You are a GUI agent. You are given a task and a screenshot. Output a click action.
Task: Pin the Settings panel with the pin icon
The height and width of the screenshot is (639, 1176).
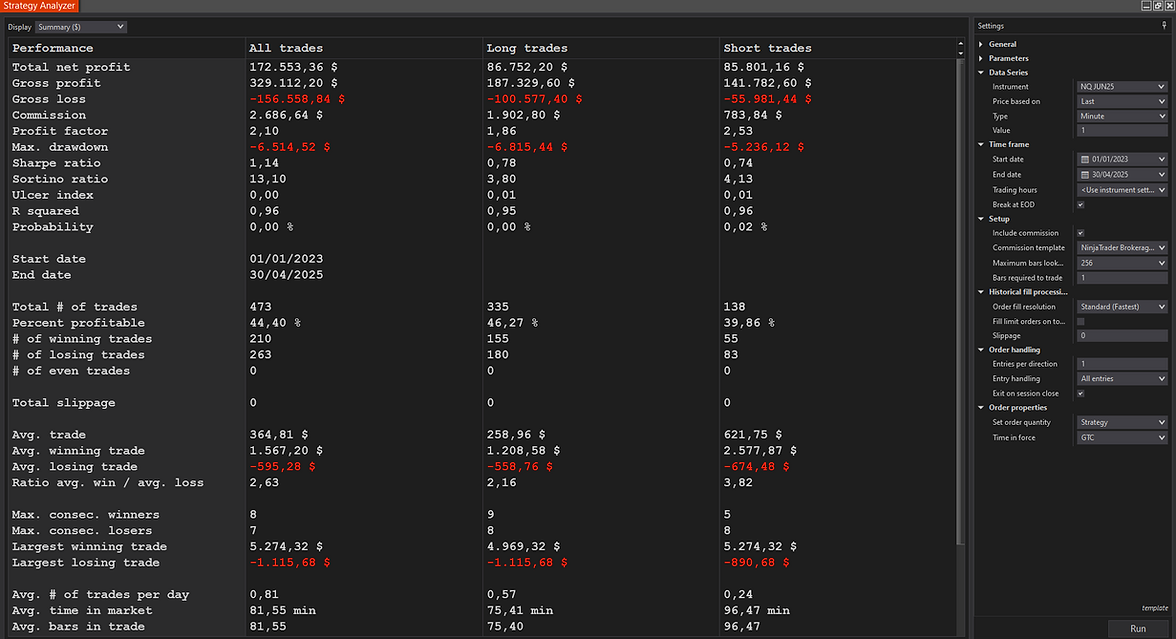point(1164,26)
